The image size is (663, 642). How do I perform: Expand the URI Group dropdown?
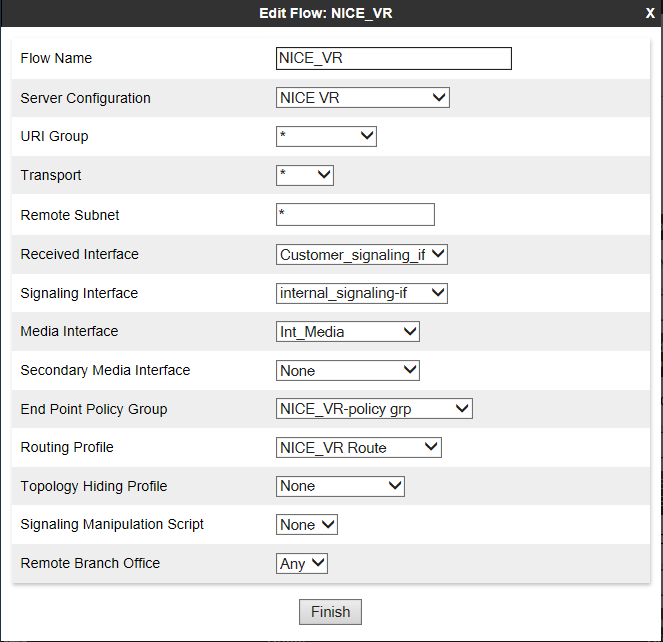coord(326,136)
